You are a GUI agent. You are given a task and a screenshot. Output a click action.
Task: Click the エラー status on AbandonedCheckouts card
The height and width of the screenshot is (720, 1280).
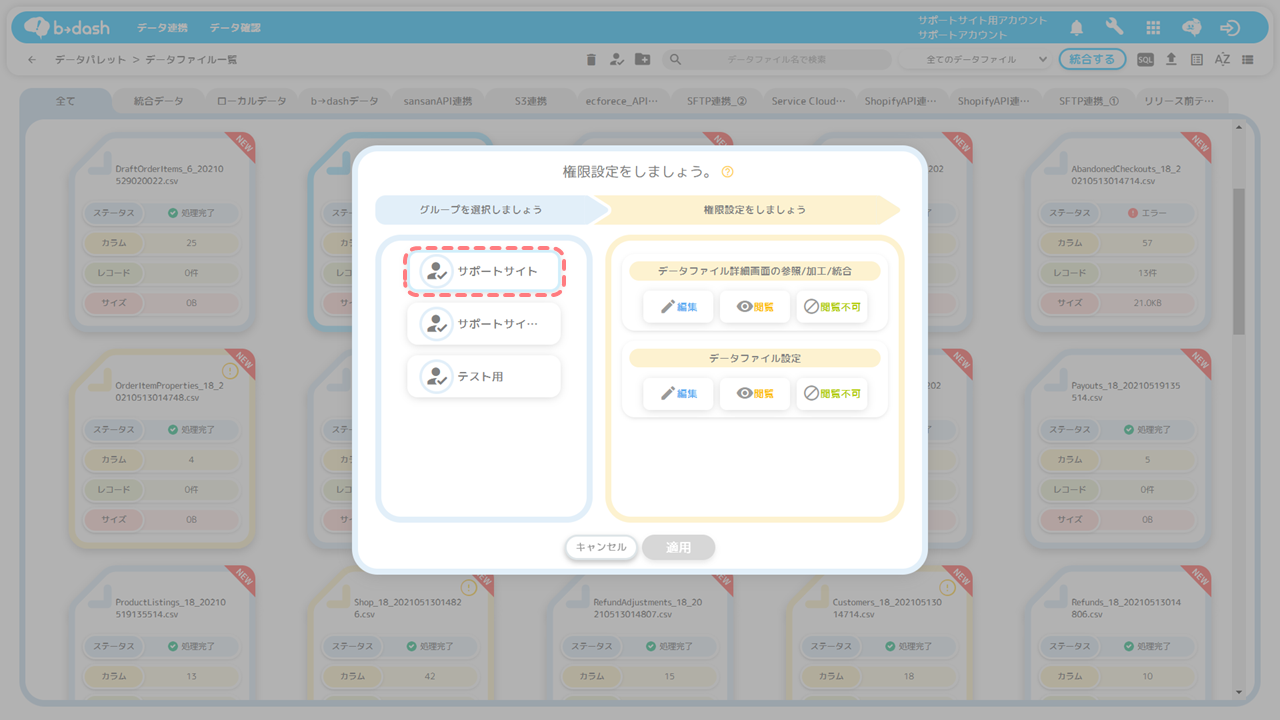[x=1146, y=213]
